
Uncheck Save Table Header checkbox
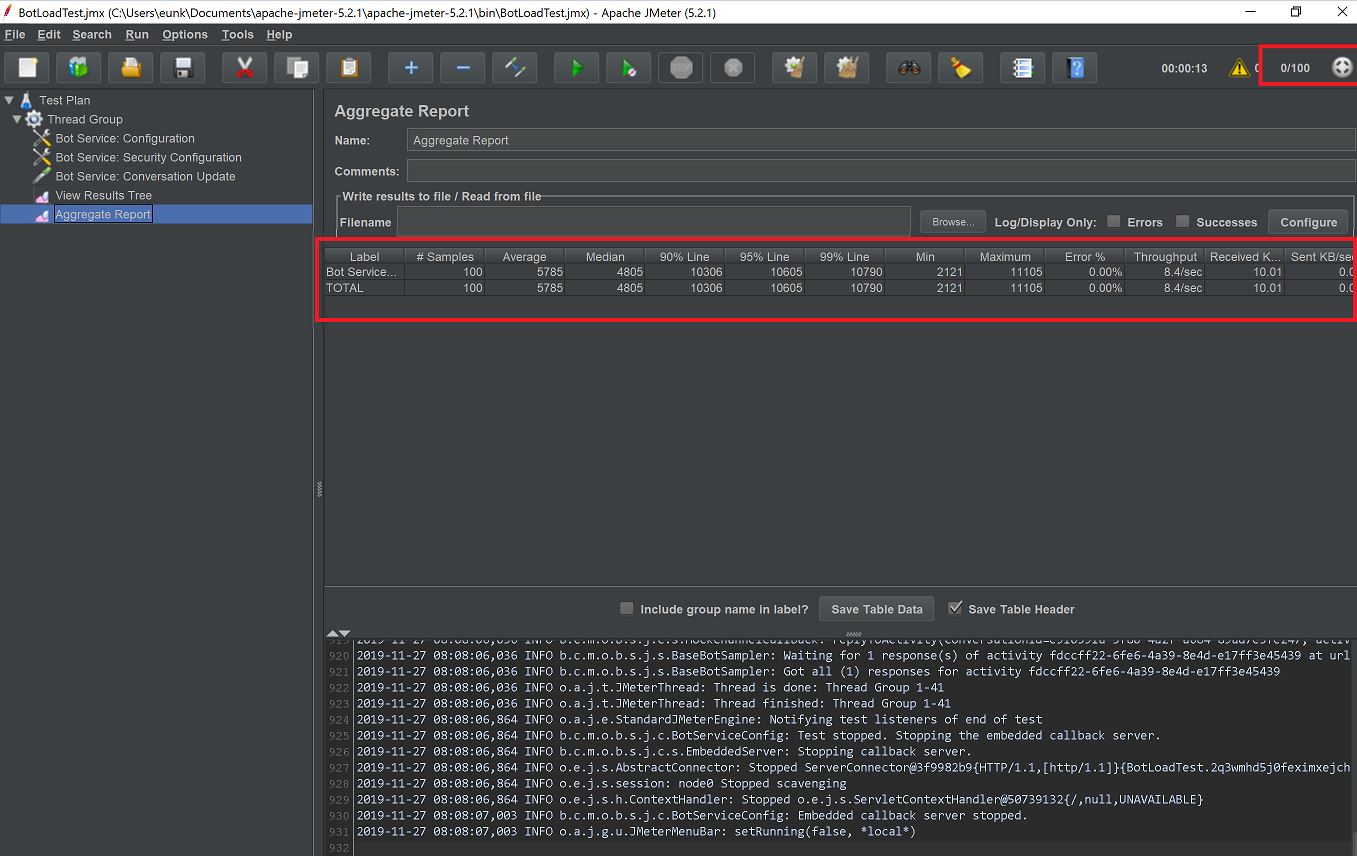[955, 608]
